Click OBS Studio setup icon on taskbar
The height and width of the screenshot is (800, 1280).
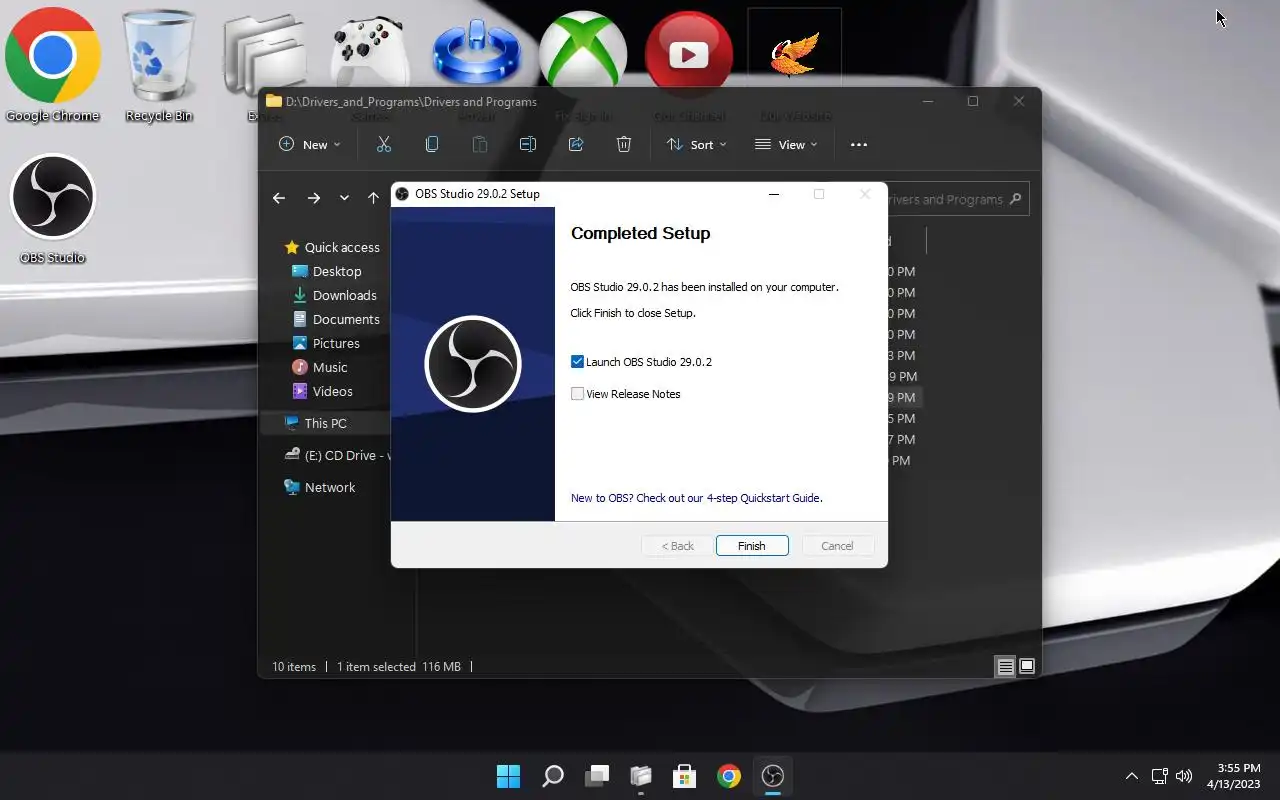pos(773,776)
